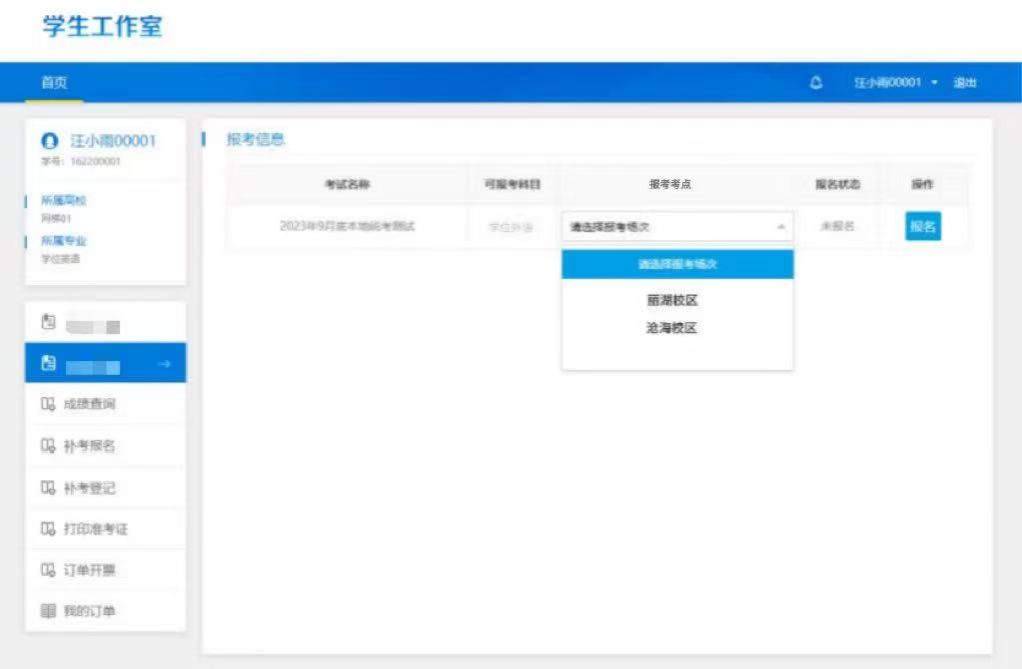Click the icon next to 打印准考证
Screen dimensions: 1022x669
coord(47,529)
